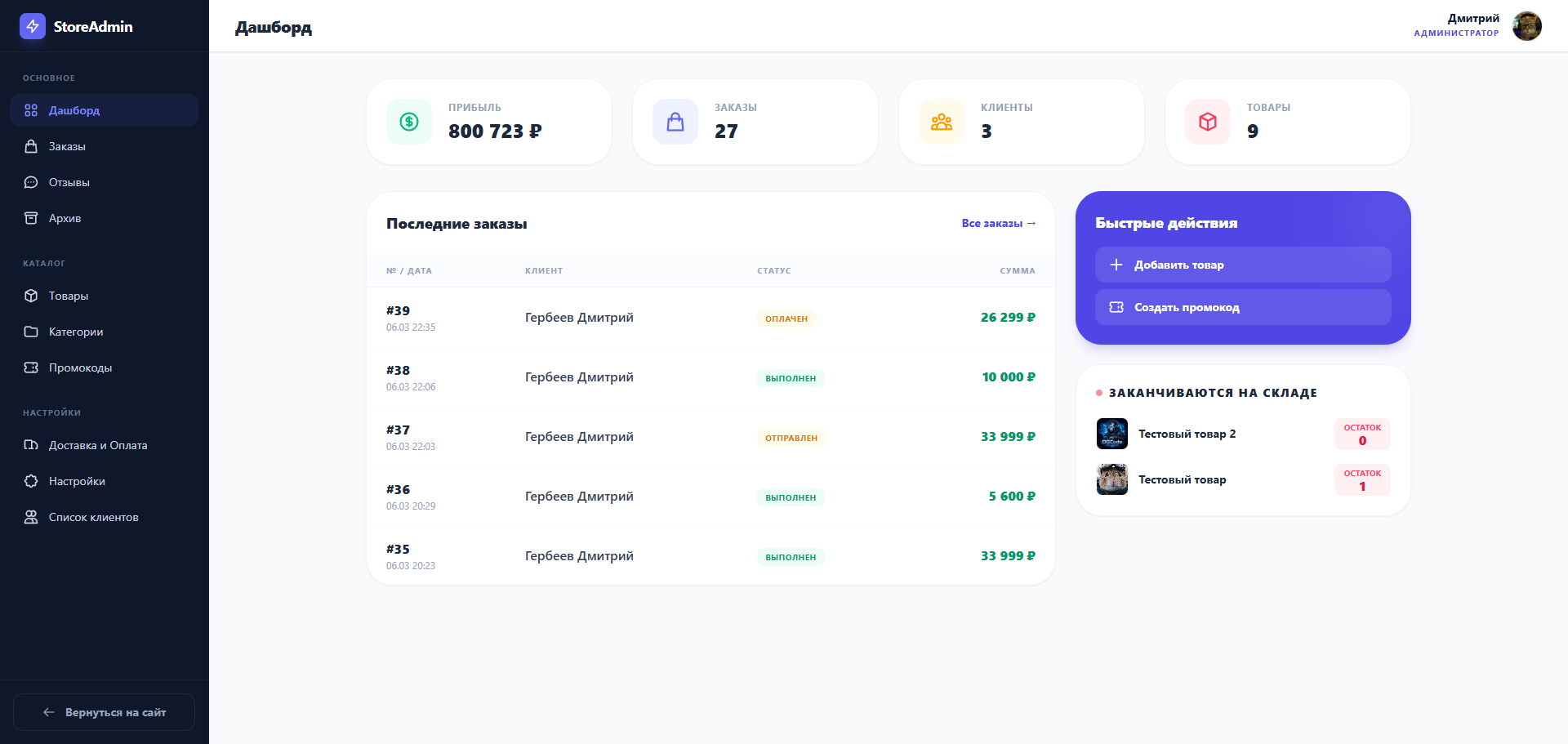This screenshot has width=1568, height=744.
Task: Follow the Все заказы link
Action: tap(998, 223)
